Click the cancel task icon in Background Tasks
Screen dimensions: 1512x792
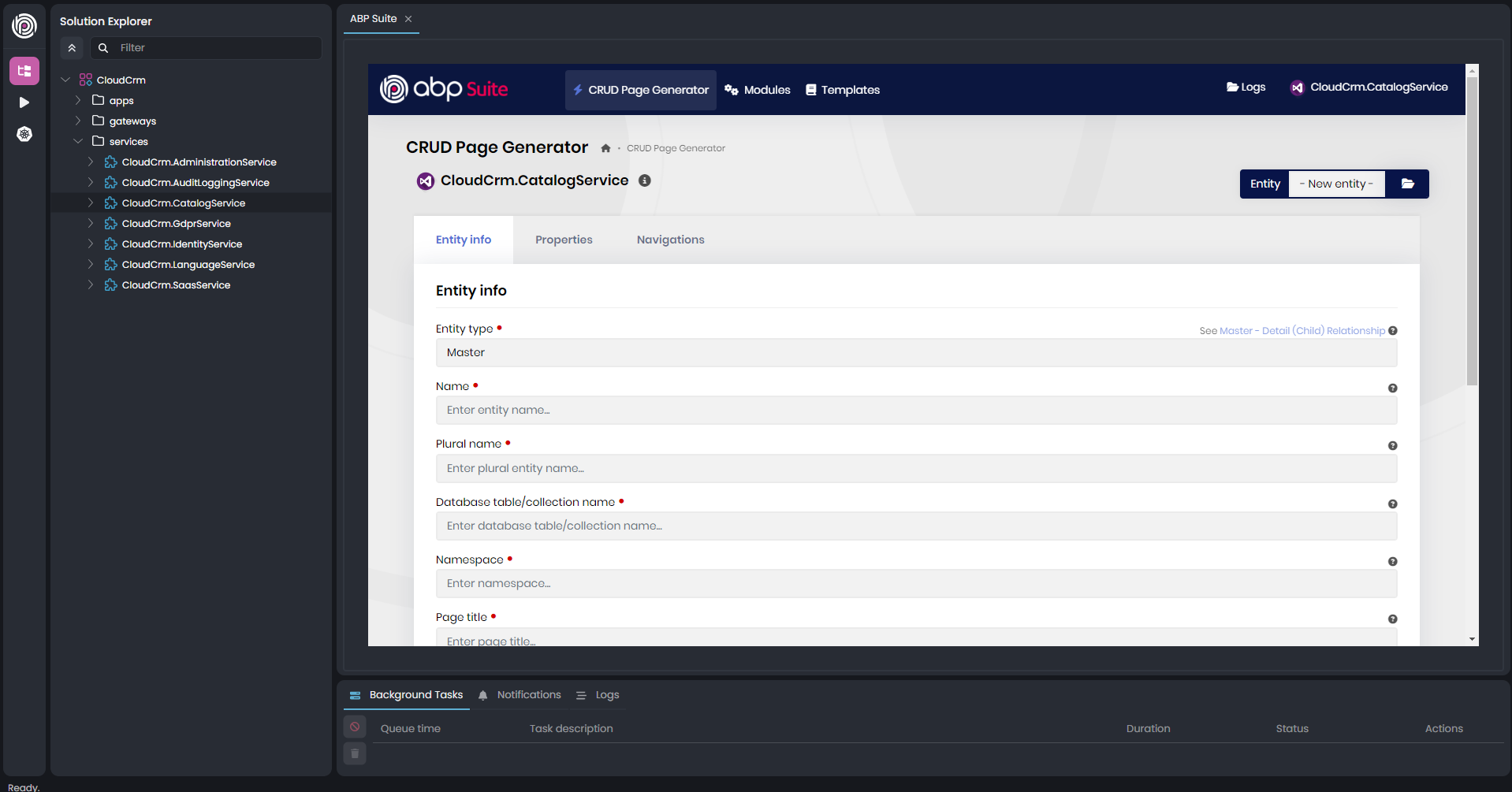coord(355,727)
